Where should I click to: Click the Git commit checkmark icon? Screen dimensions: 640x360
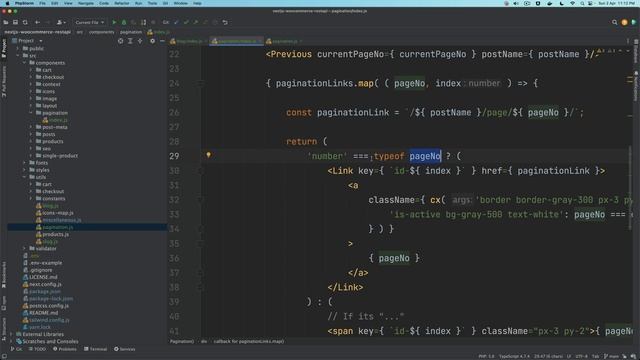pyautogui.click(x=186, y=22)
